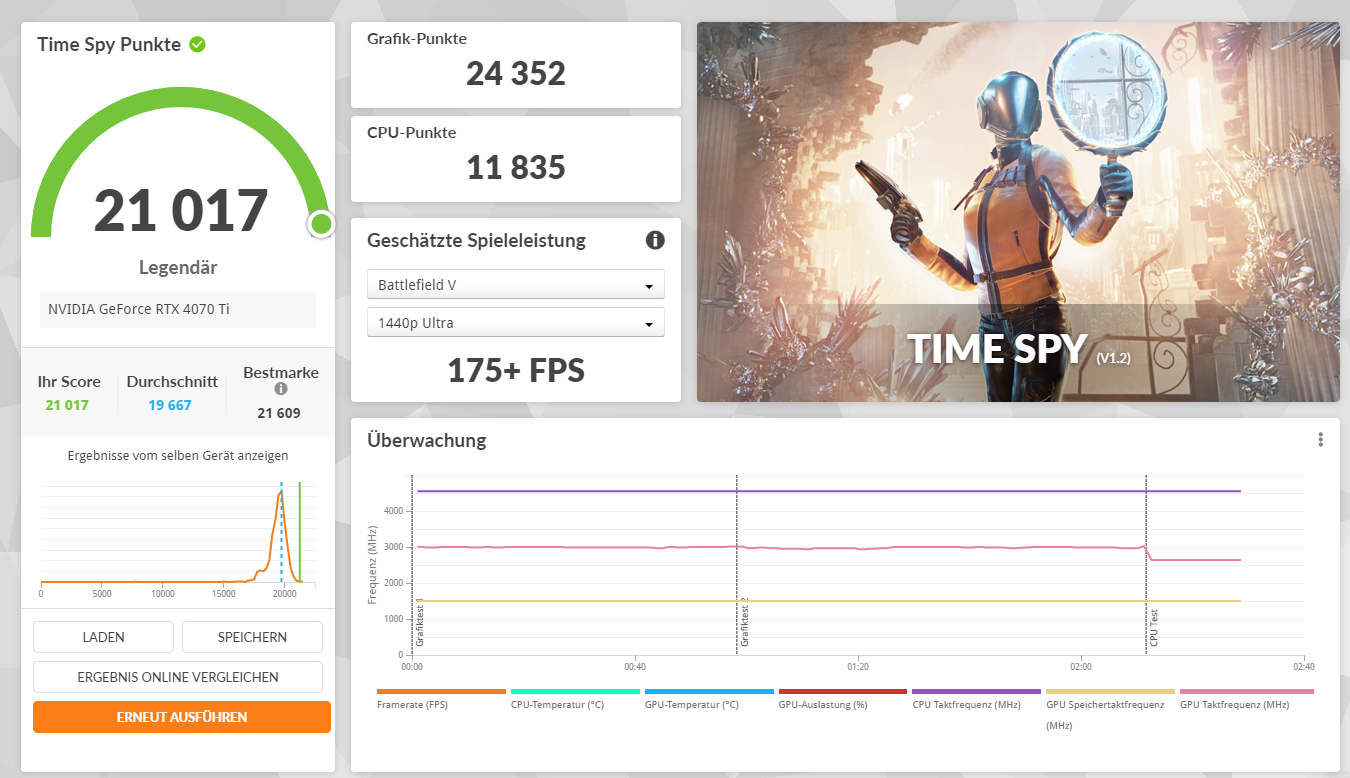Click the green verified checkmark icon

point(197,44)
